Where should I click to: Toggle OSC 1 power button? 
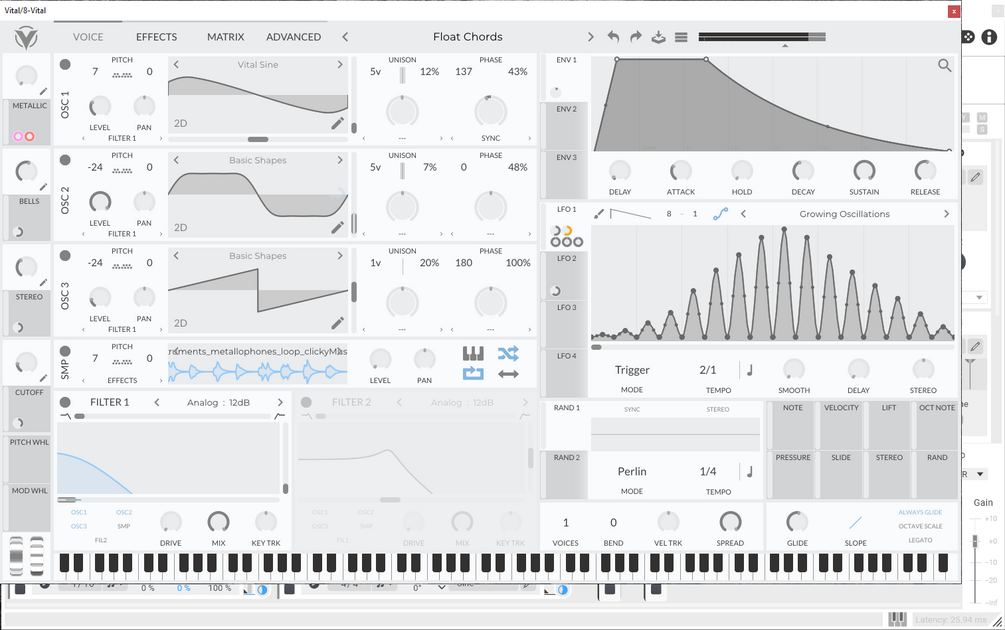[x=65, y=64]
